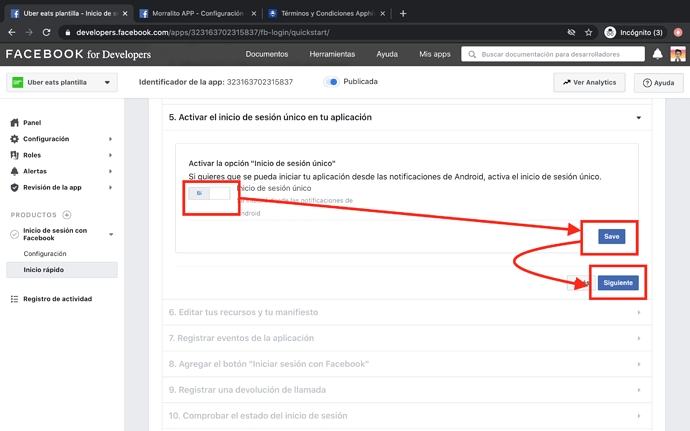Click the Configuración gear icon in sidebar
Viewport: 690px width, 431px height.
point(14,139)
